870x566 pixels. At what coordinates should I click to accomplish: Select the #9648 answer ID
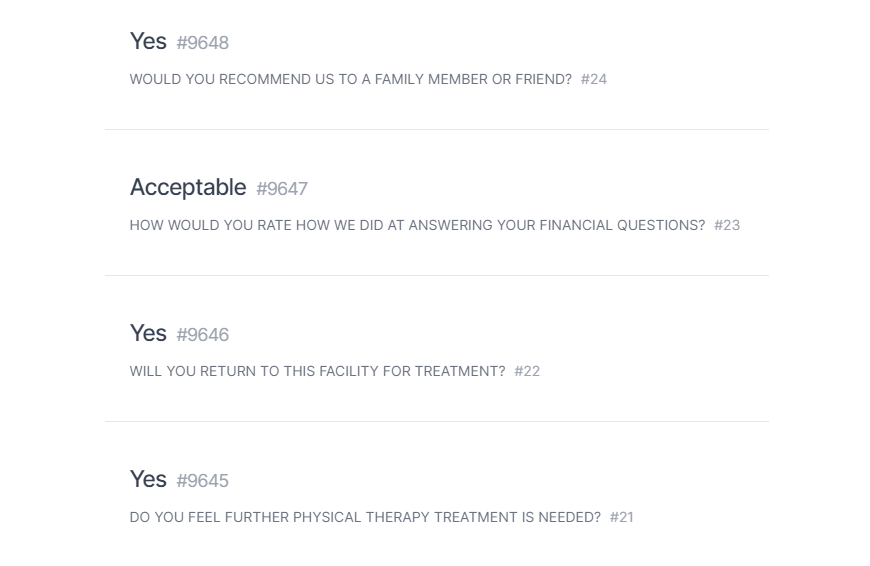(x=202, y=43)
